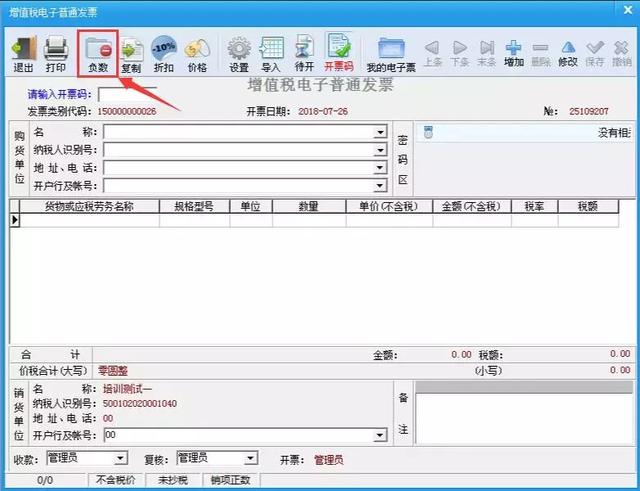The image size is (640, 491).
Task: Expand the buyer 名称 dropdown
Action: [x=380, y=132]
